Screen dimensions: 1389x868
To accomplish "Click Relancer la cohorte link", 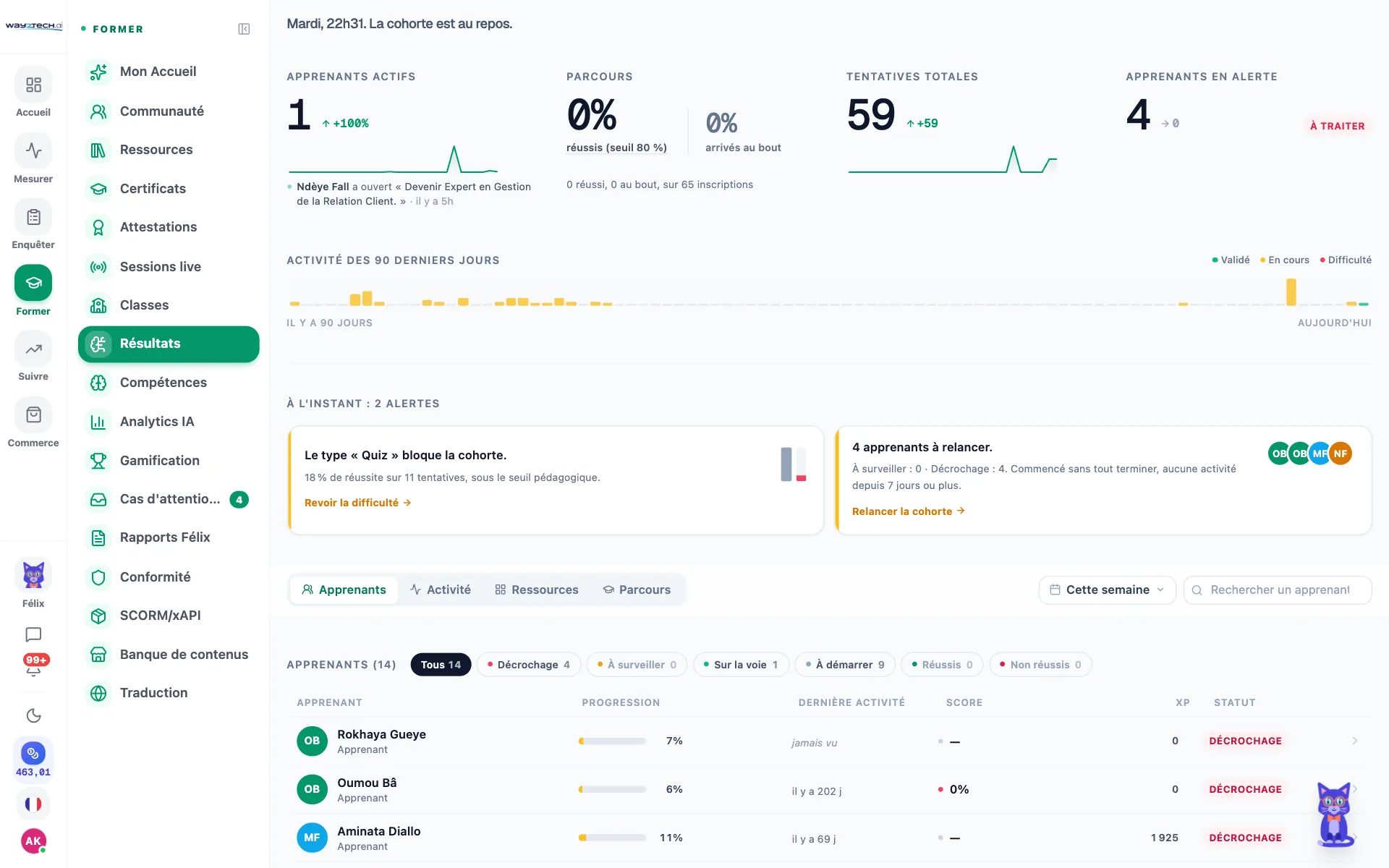I will [x=908, y=511].
